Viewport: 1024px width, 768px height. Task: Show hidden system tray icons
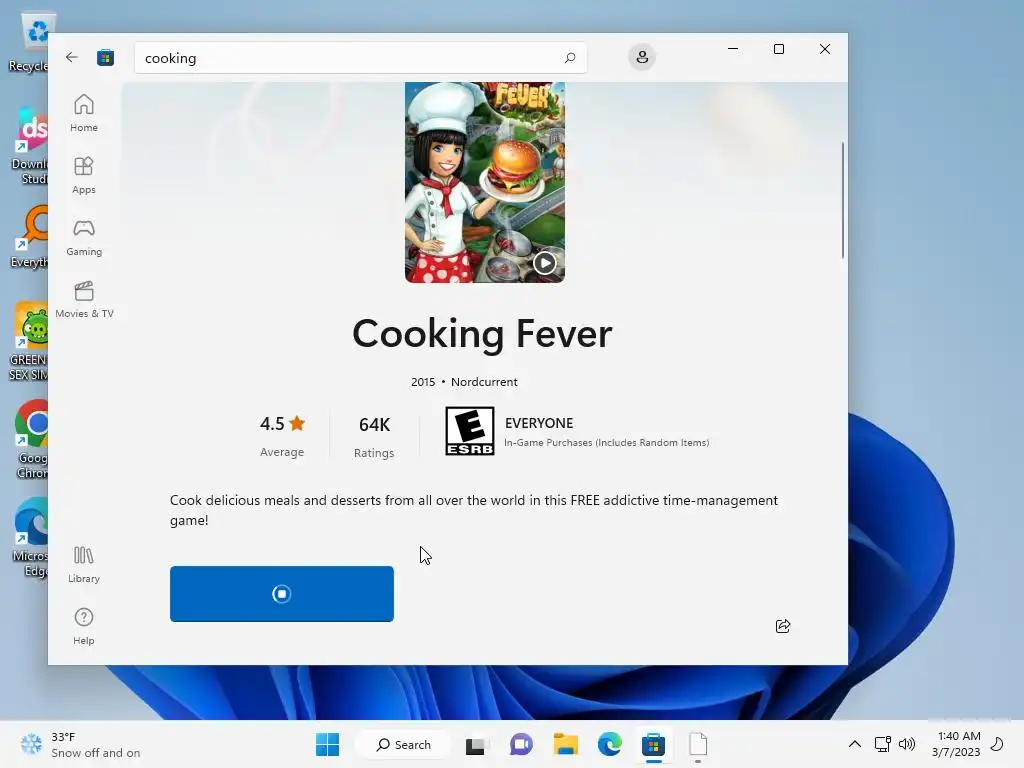854,744
